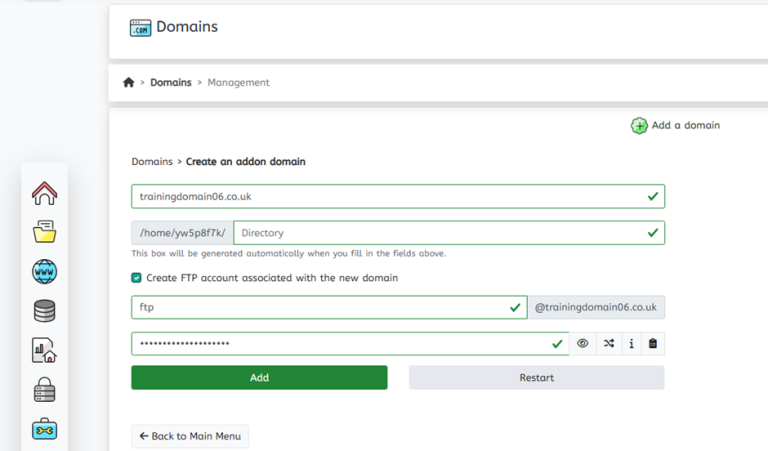Show password with the eye icon
Viewport: 768px width, 451px height.
pyautogui.click(x=583, y=343)
